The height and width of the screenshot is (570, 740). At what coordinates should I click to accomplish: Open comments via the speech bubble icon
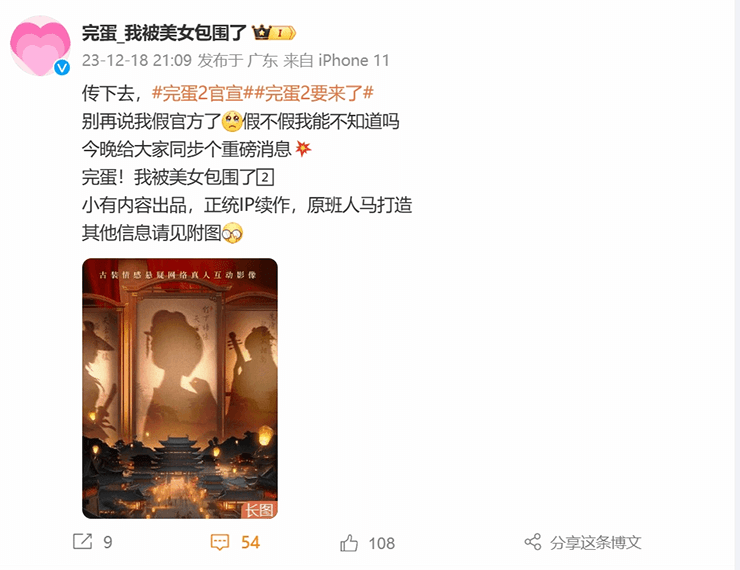(219, 542)
